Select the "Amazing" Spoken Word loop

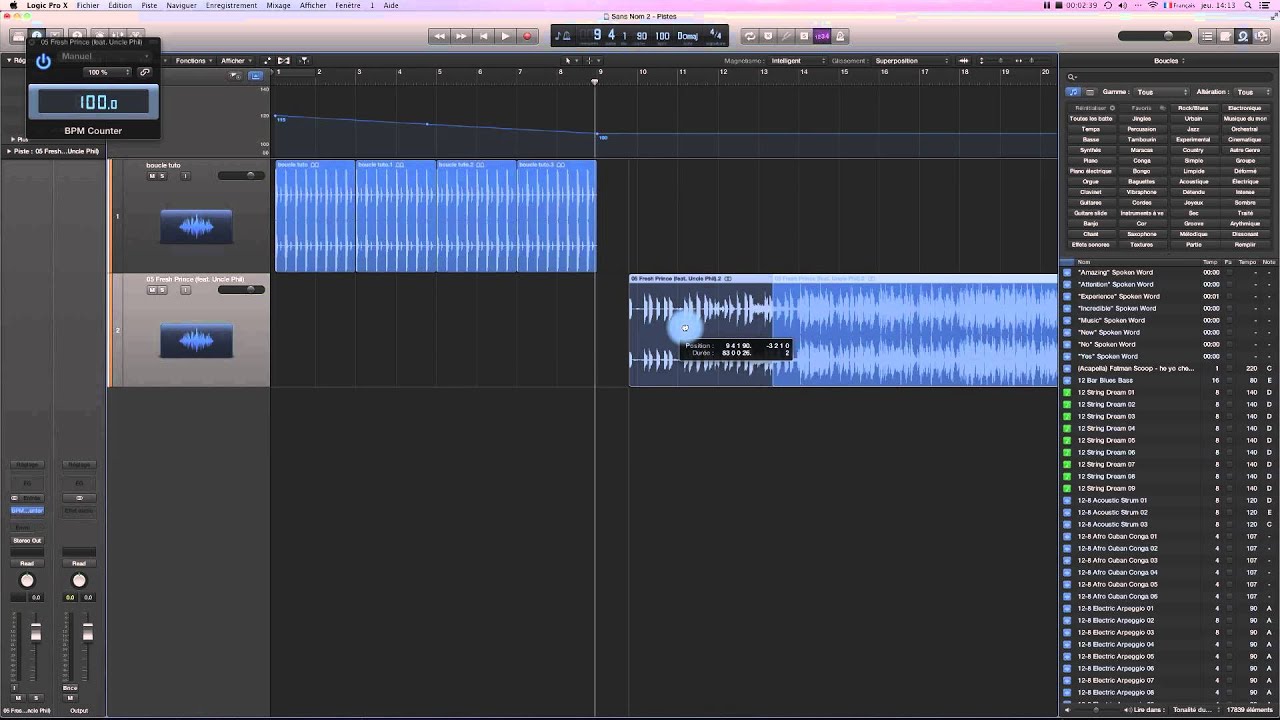tap(1167, 272)
